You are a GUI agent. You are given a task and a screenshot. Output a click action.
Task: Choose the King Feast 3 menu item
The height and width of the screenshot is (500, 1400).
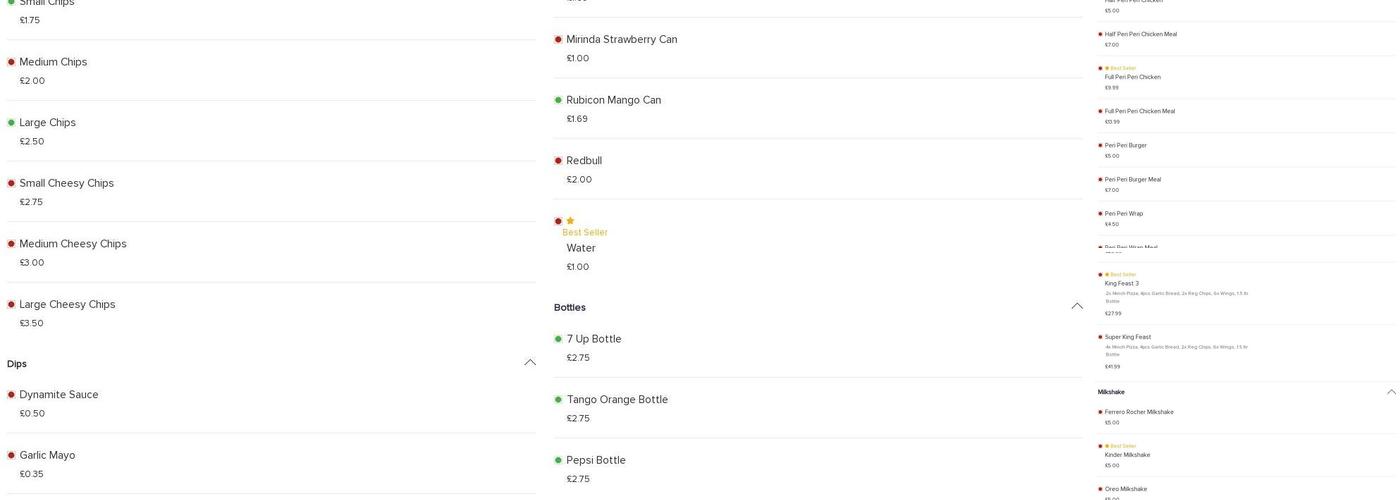click(x=1121, y=284)
